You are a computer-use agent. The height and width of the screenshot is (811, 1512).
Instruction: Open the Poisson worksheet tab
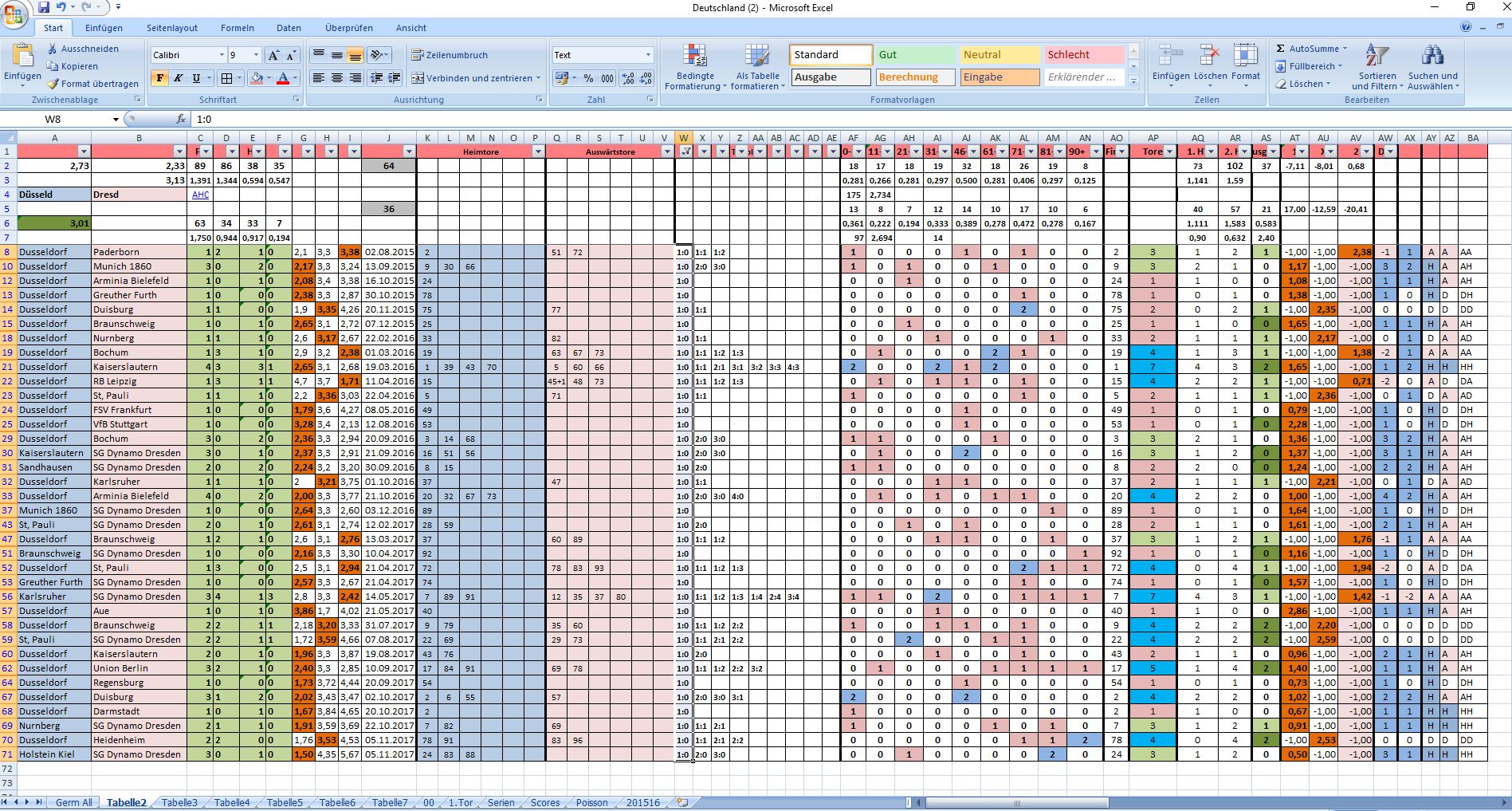pos(591,803)
